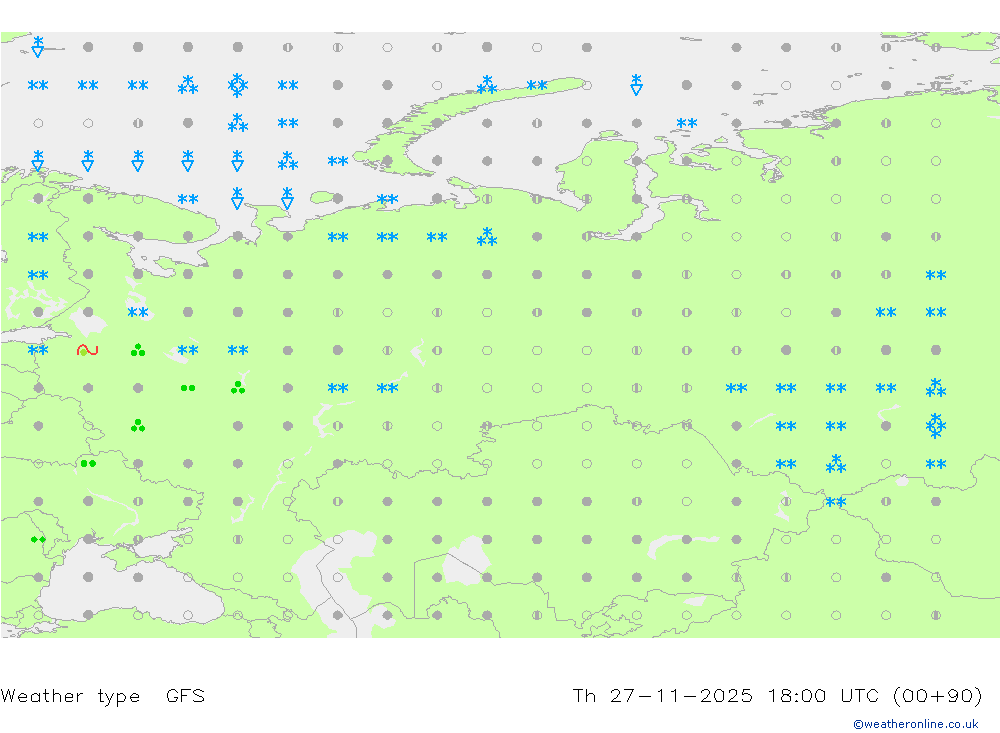The width and height of the screenshot is (1000, 733).
Task: Click green two-dot rain symbol left of three-dot symbol
Action: (188, 388)
